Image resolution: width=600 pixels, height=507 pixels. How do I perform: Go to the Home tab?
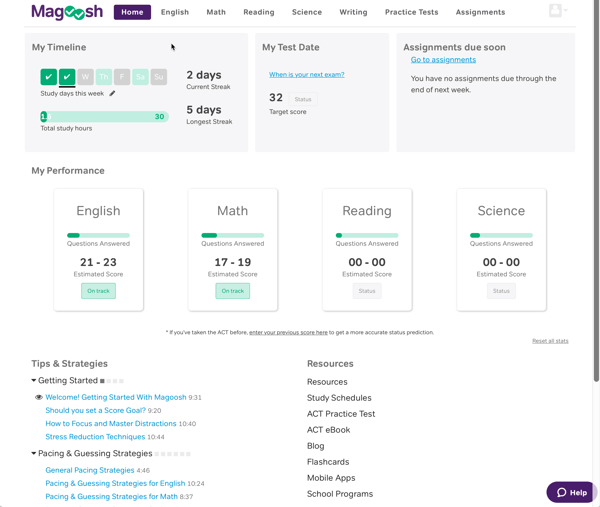point(132,12)
